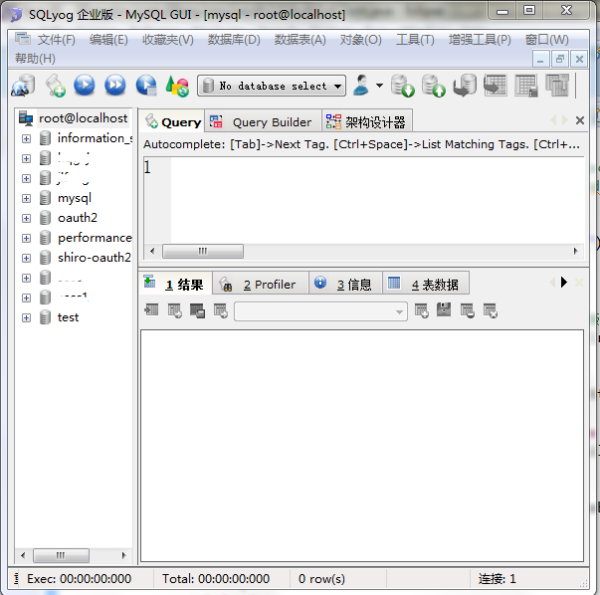
Task: Close the current query tab with X
Action: coord(580,121)
